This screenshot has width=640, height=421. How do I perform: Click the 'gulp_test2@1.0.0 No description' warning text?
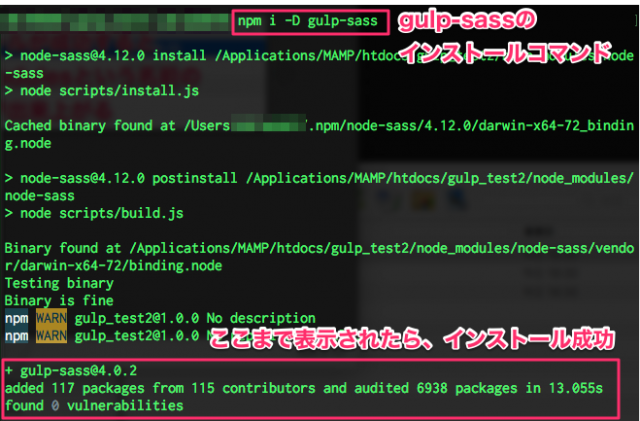point(195,318)
